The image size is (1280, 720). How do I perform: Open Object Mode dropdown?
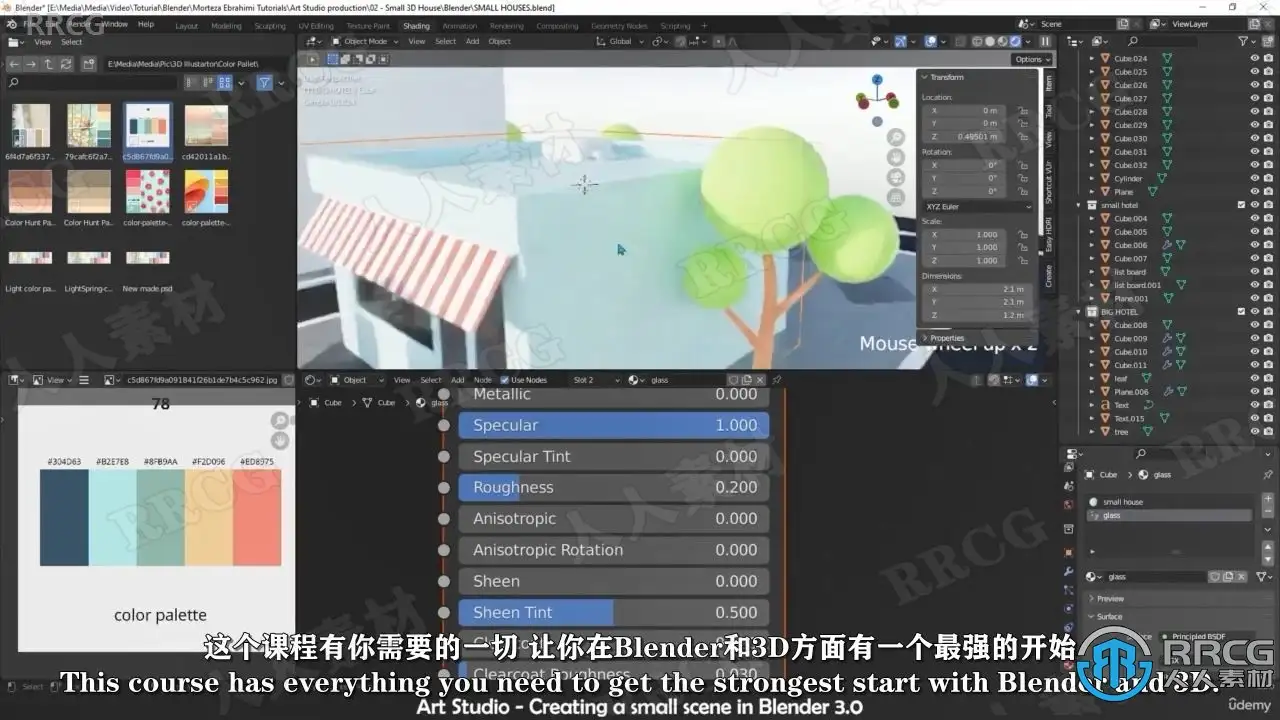coord(365,41)
